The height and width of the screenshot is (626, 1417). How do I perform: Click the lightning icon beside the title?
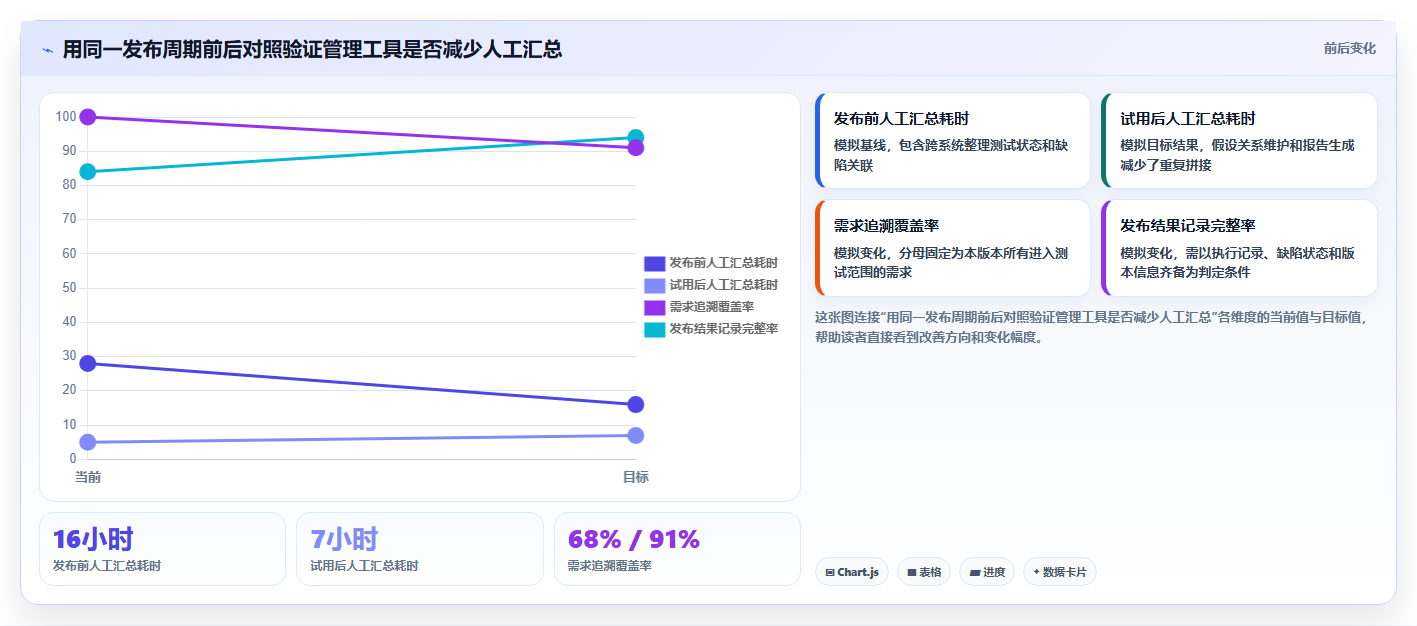47,49
